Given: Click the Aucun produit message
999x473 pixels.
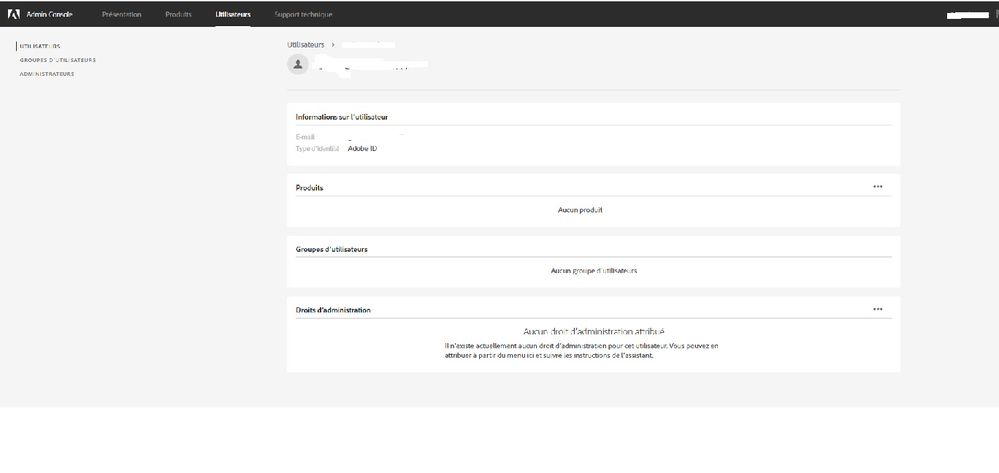Looking at the screenshot, I should pos(580,210).
